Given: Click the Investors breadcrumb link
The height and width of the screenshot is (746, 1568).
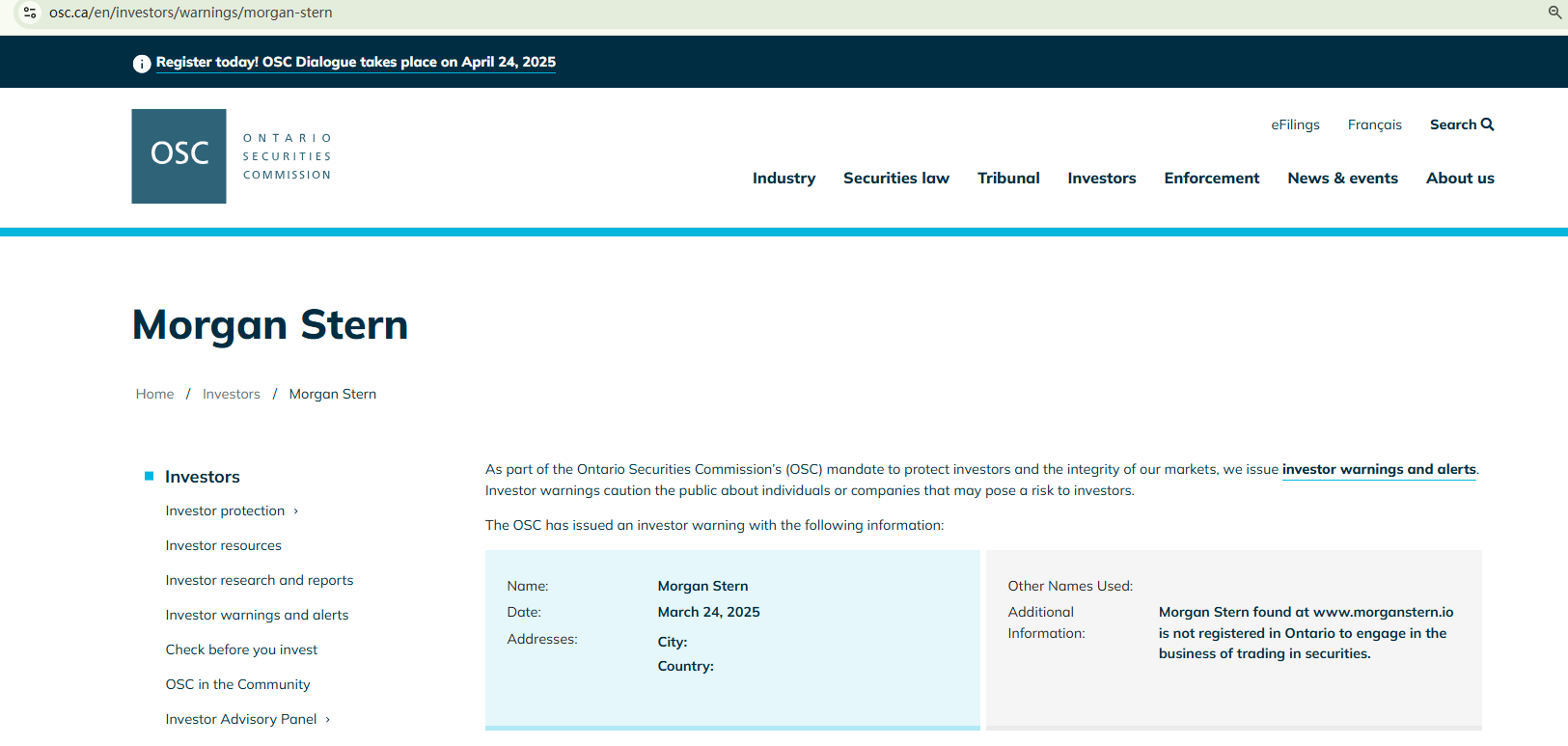Looking at the screenshot, I should (x=232, y=395).
